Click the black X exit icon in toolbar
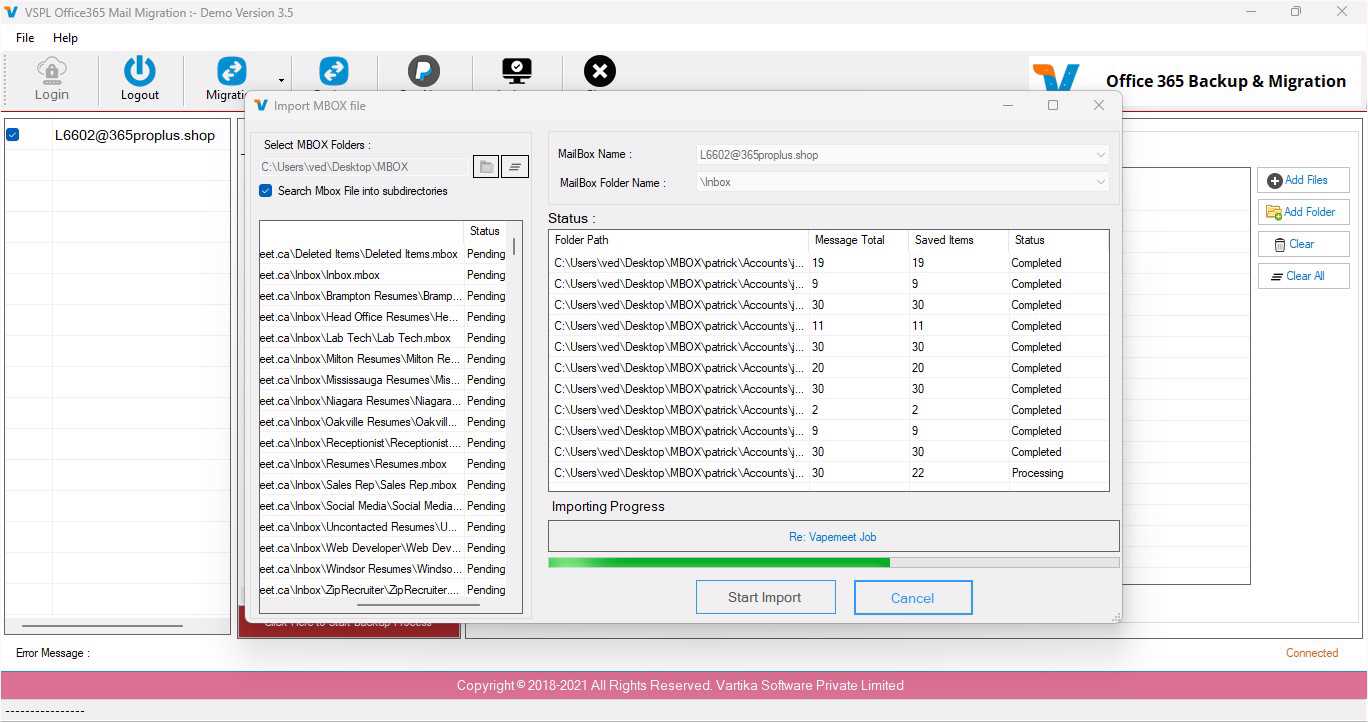 pos(600,71)
